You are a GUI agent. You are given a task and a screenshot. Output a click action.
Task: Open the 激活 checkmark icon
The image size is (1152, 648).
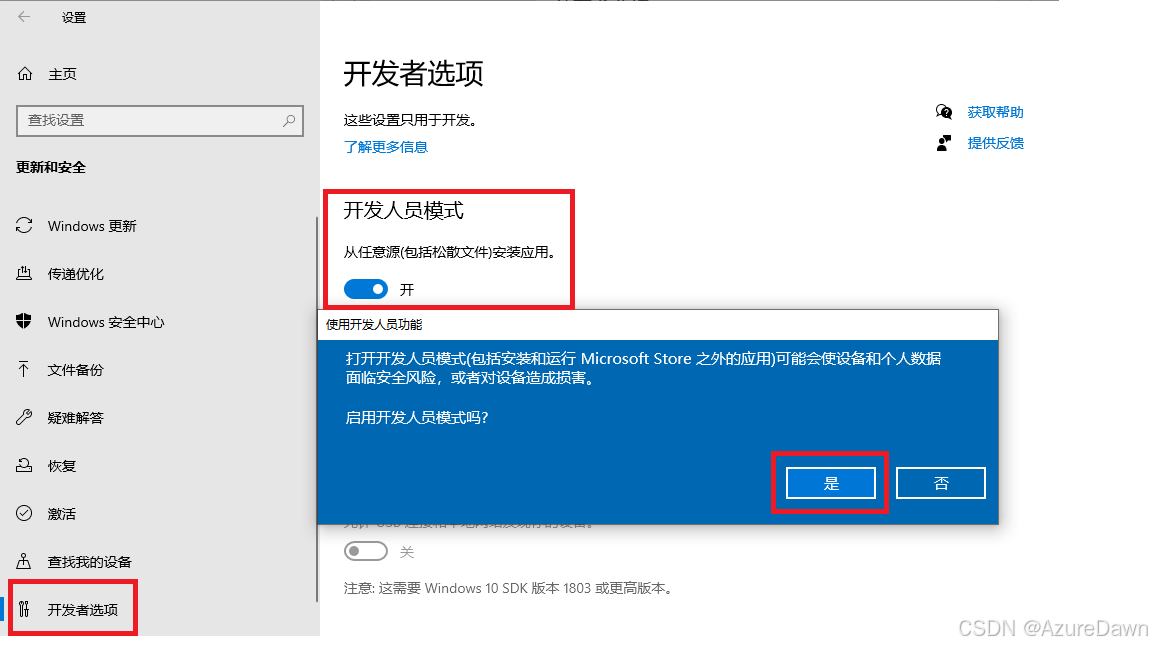click(x=24, y=513)
